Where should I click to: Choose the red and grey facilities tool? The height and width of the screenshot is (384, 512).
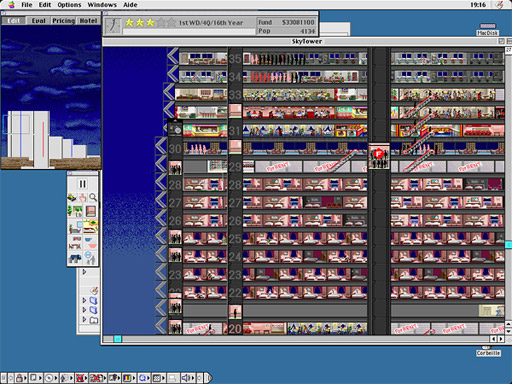pyautogui.click(x=75, y=243)
